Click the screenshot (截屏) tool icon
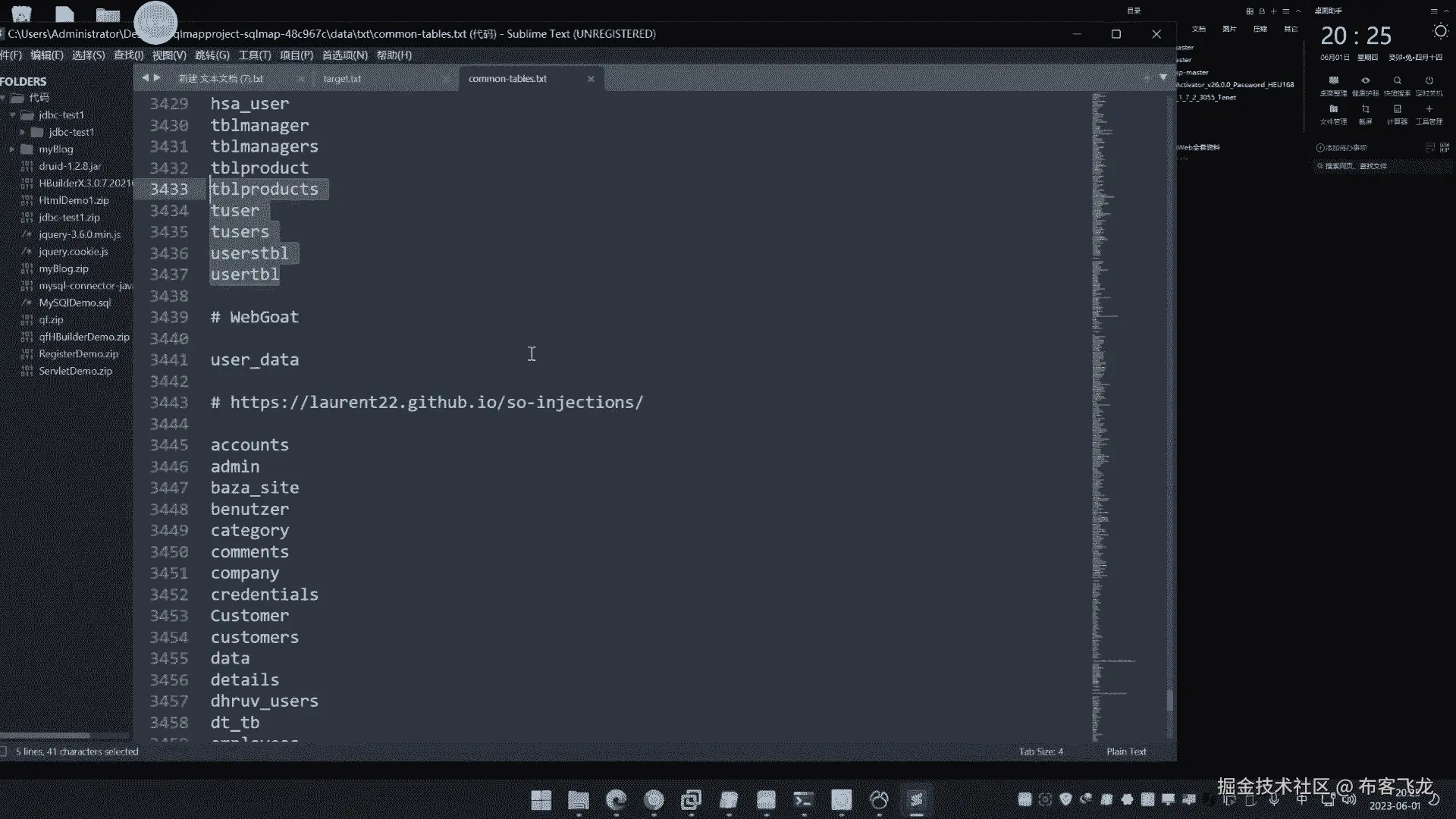 (x=1365, y=110)
